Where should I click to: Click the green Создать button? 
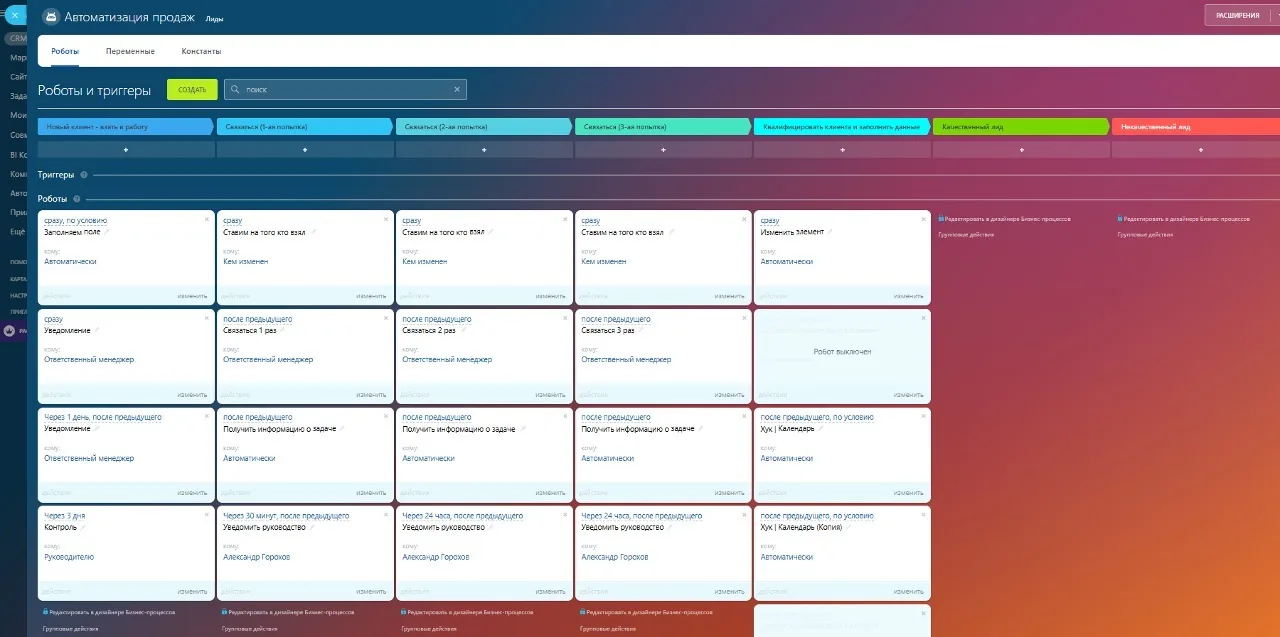[x=192, y=89]
